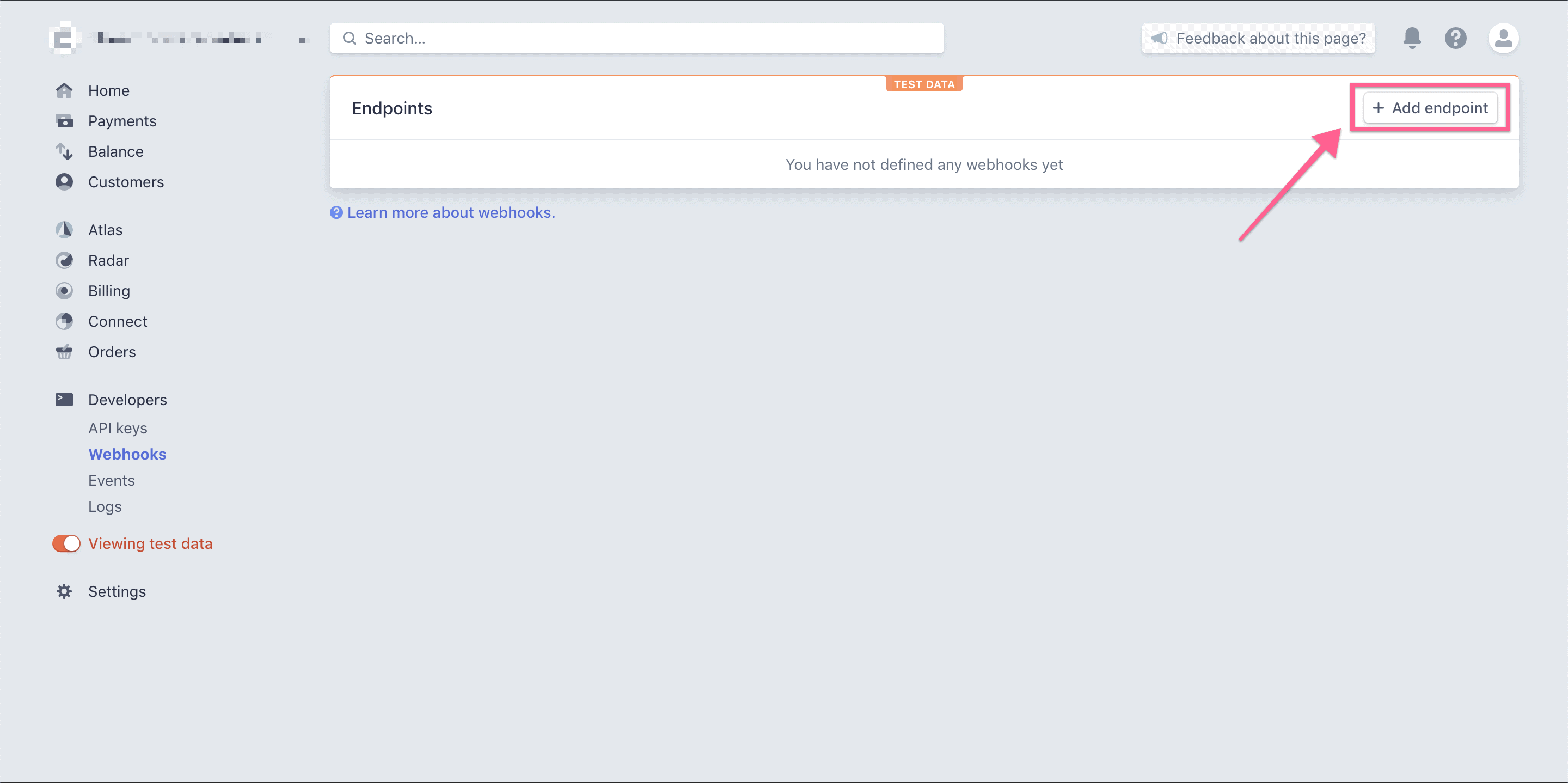This screenshot has width=1568, height=783.
Task: Open the Orders basket icon
Action: click(x=64, y=351)
